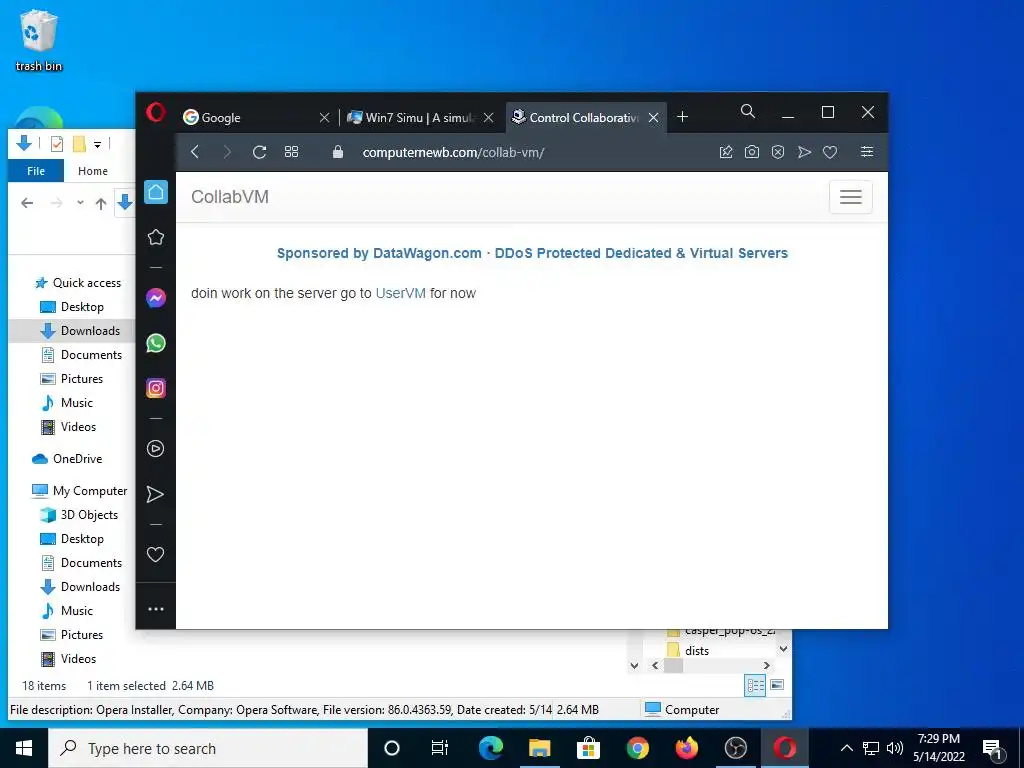Open Player icon in Opera sidebar
The width and height of the screenshot is (1024, 768).
click(155, 449)
